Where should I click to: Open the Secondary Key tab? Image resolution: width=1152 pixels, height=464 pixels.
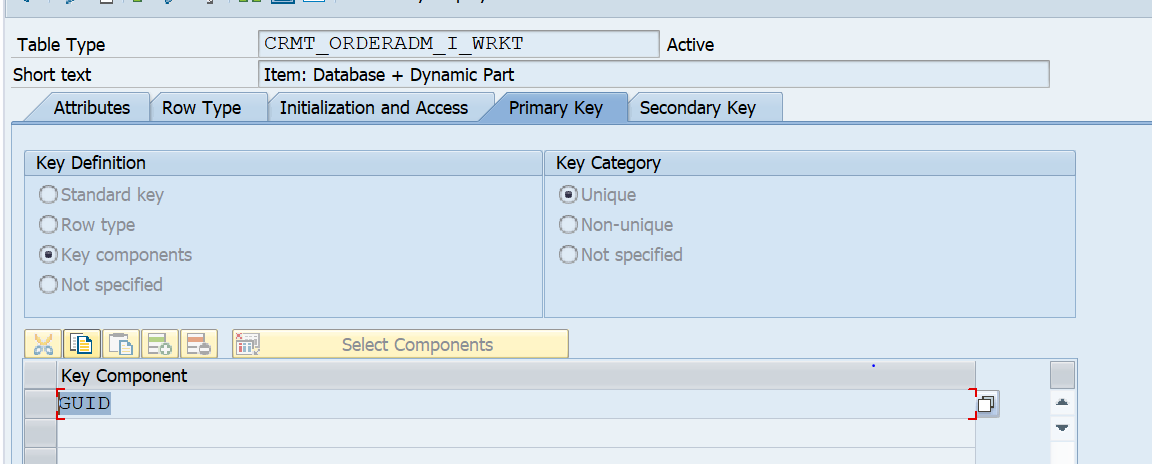pos(697,108)
